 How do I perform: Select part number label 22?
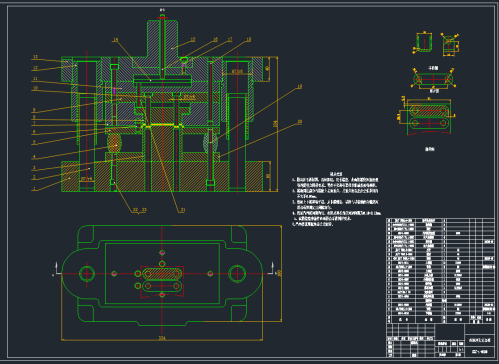point(135,210)
